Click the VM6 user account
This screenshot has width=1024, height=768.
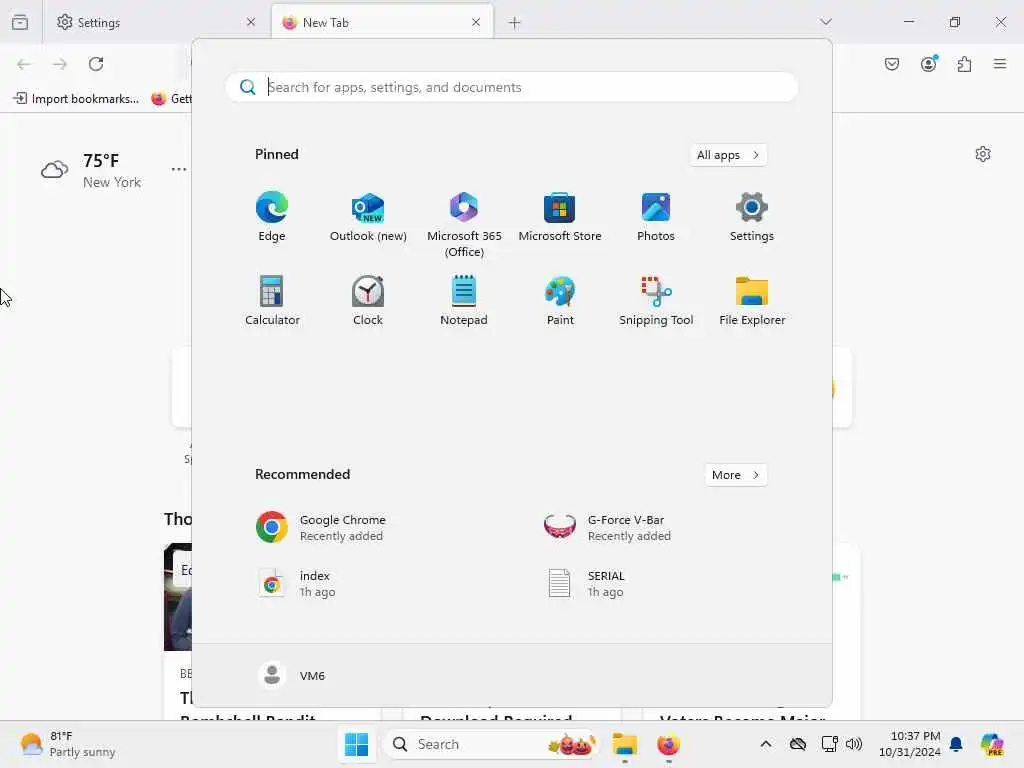coord(291,675)
